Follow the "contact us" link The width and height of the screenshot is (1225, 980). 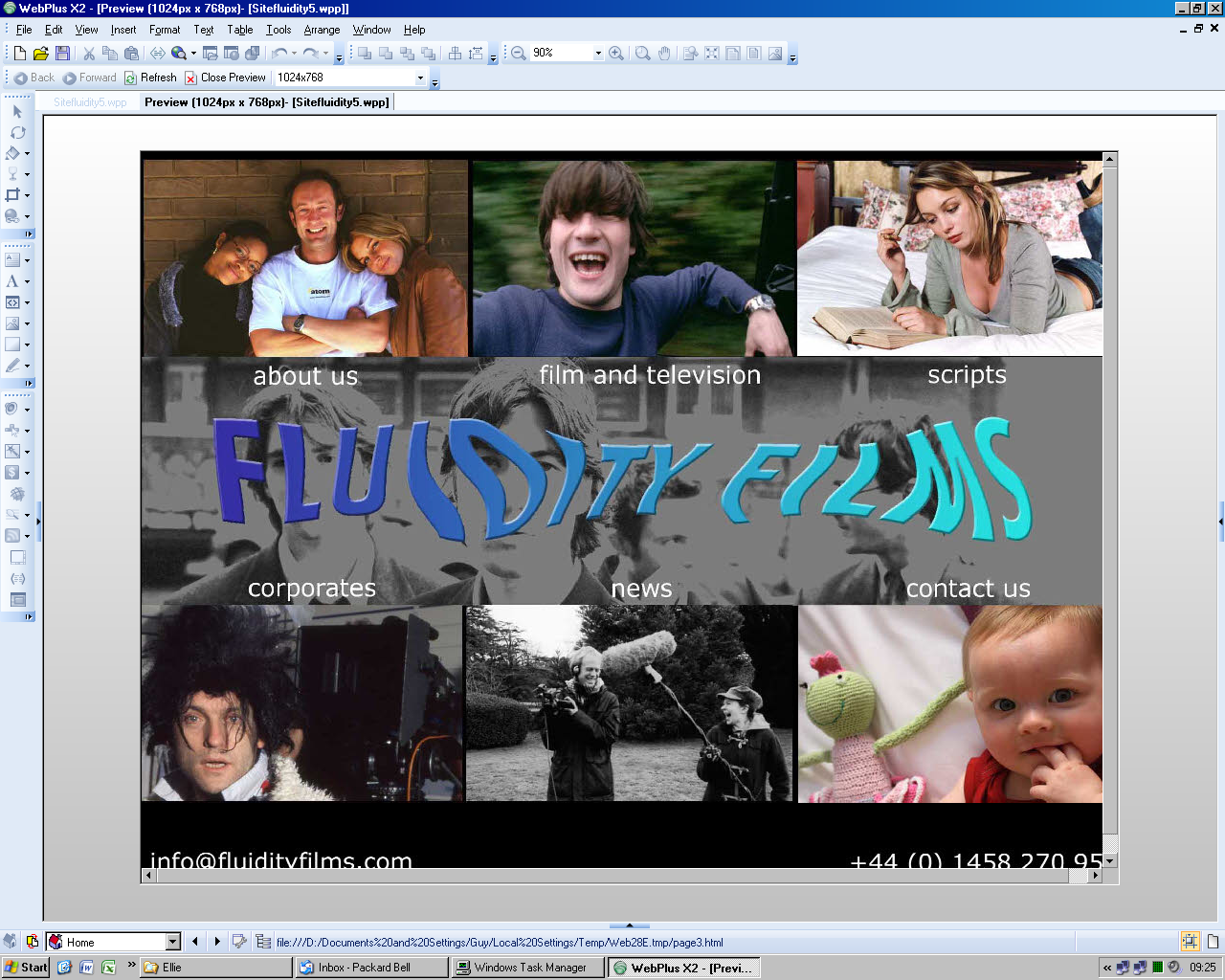(x=968, y=589)
